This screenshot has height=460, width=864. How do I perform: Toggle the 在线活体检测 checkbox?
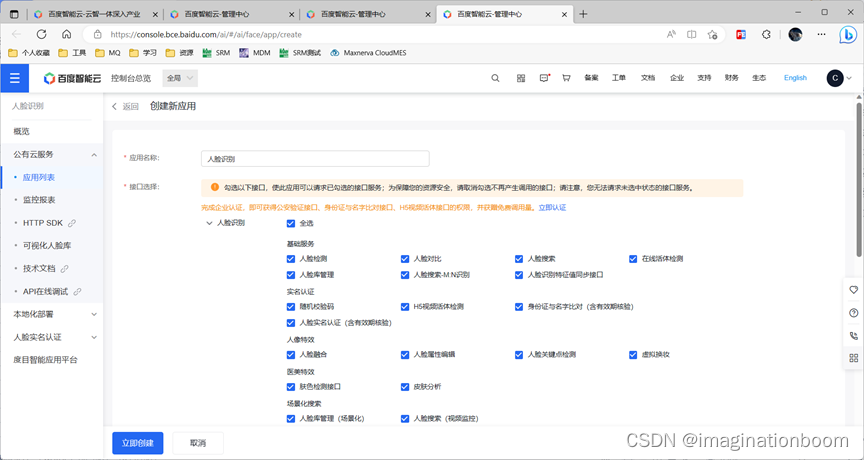pyautogui.click(x=633, y=258)
